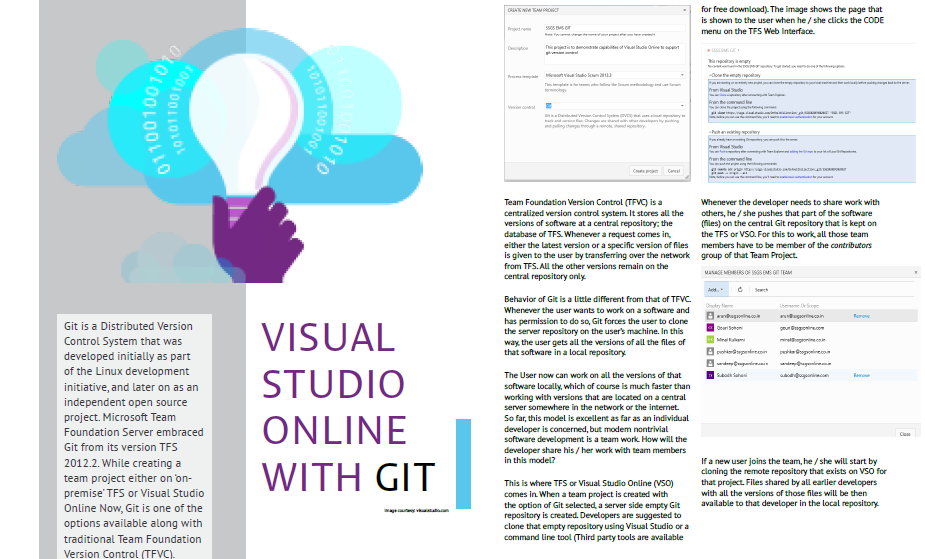
Task: Select the Subodh Sohoni avatar icon
Action: click(710, 375)
